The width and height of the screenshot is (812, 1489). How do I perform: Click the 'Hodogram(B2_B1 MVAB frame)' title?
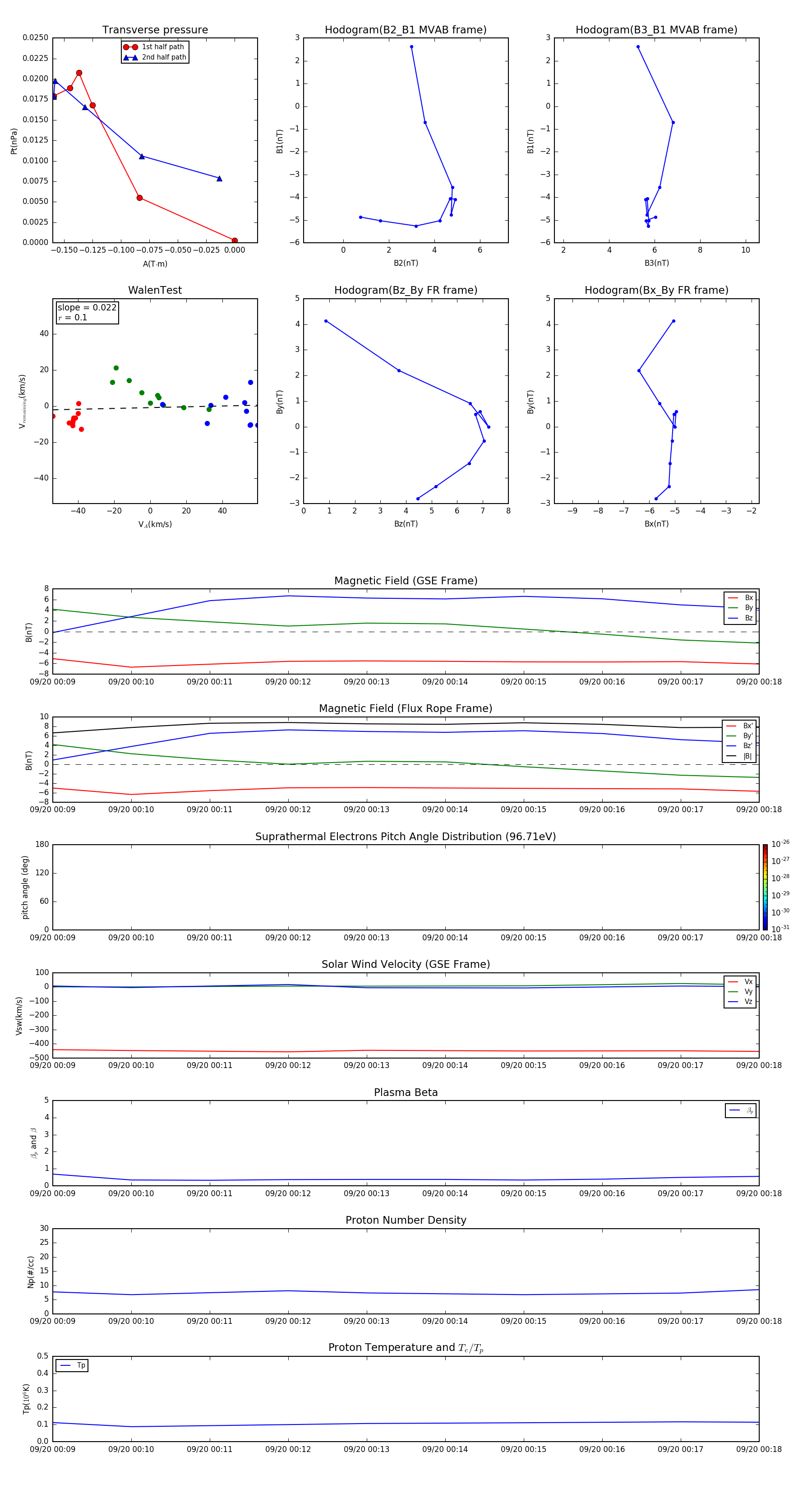point(406,30)
